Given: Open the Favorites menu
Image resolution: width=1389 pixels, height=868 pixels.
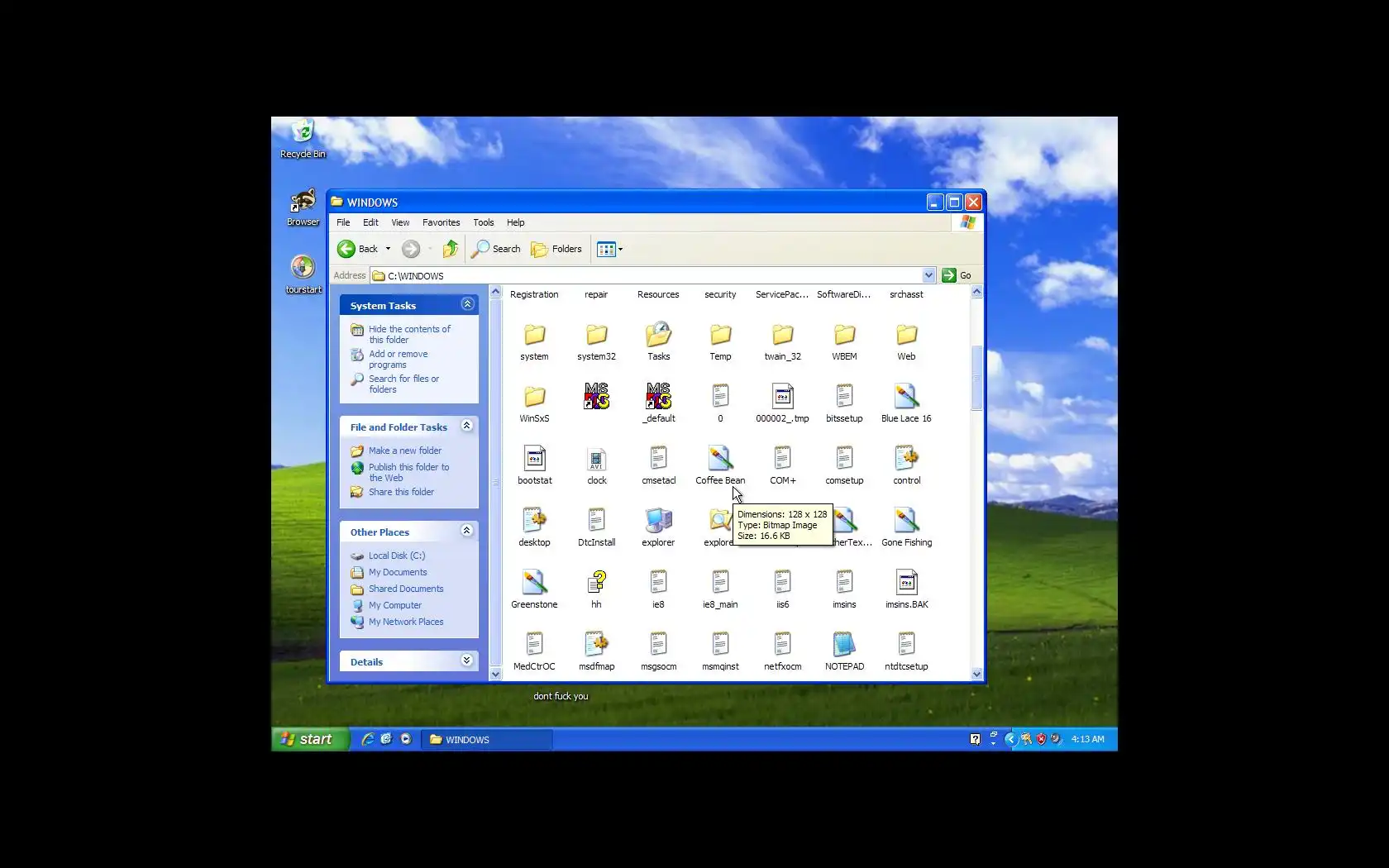Looking at the screenshot, I should click(x=441, y=222).
